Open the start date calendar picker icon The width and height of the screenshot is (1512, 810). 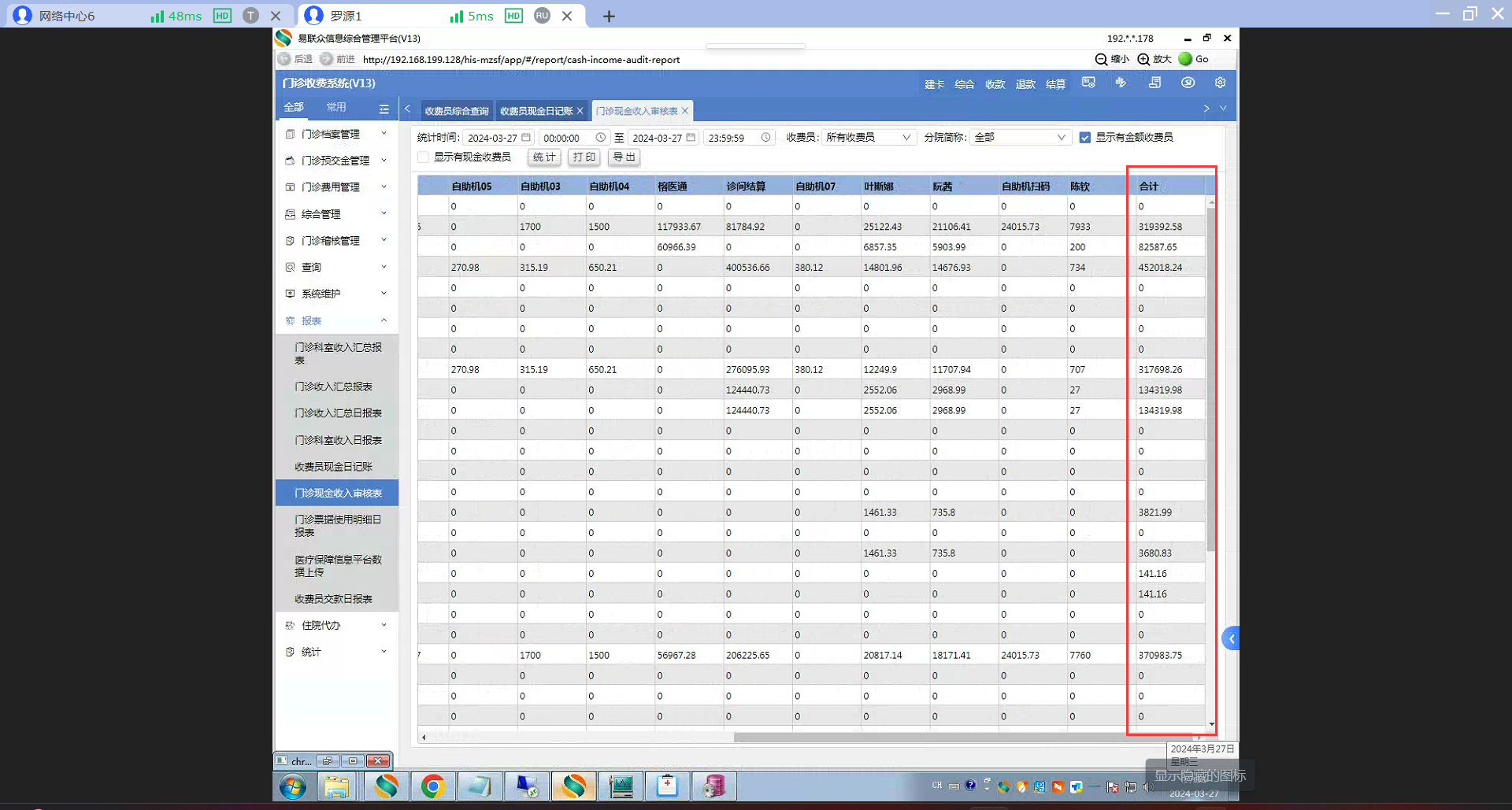[x=526, y=137]
